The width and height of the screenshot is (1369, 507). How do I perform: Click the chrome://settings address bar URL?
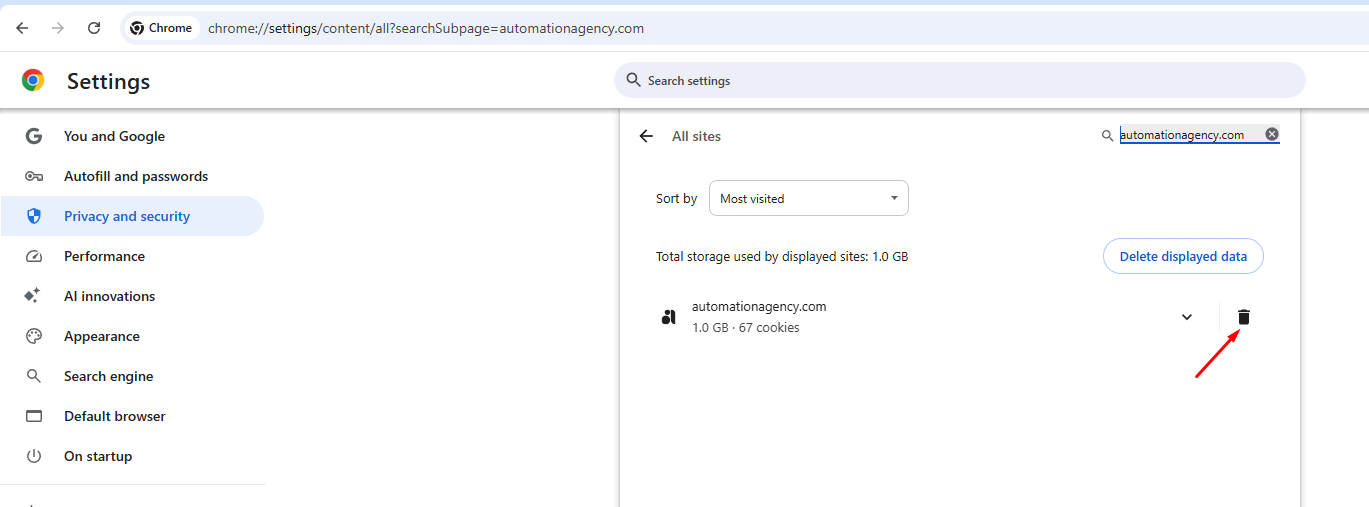point(426,28)
